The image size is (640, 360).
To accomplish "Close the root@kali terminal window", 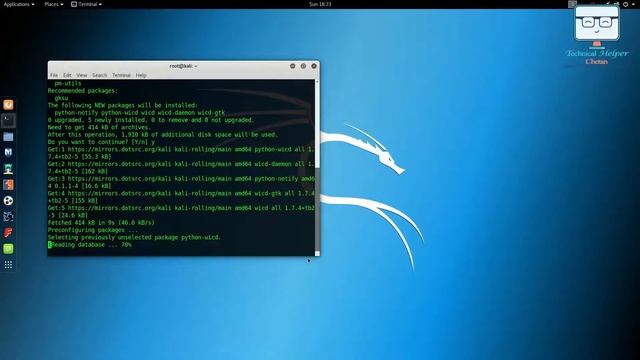I will click(x=314, y=66).
